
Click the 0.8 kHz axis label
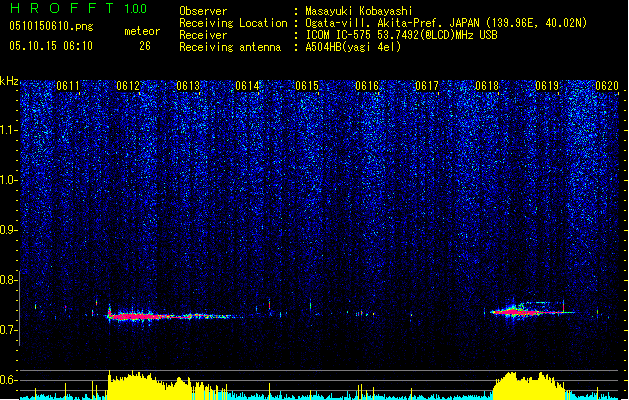coord(8,280)
